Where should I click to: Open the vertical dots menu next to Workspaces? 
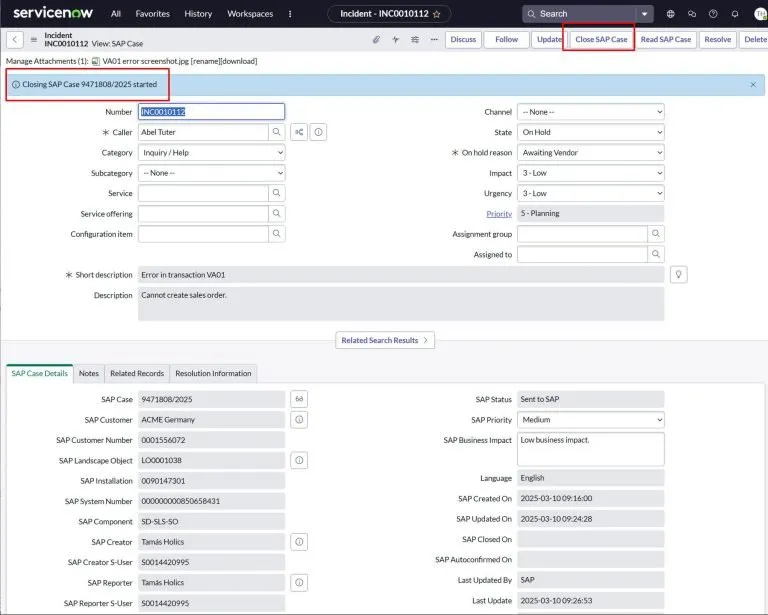click(290, 14)
